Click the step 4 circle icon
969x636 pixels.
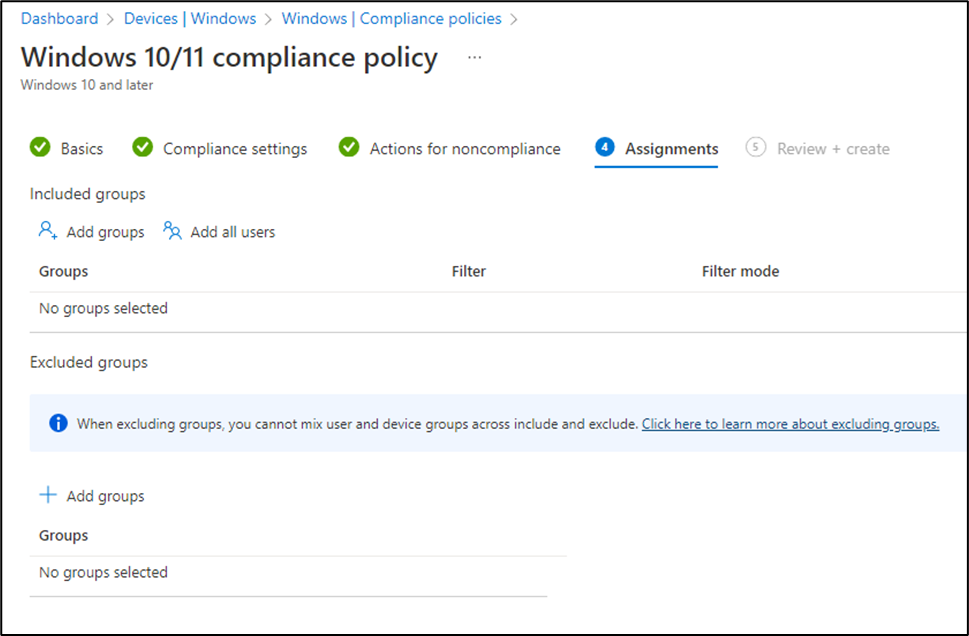[x=605, y=147]
